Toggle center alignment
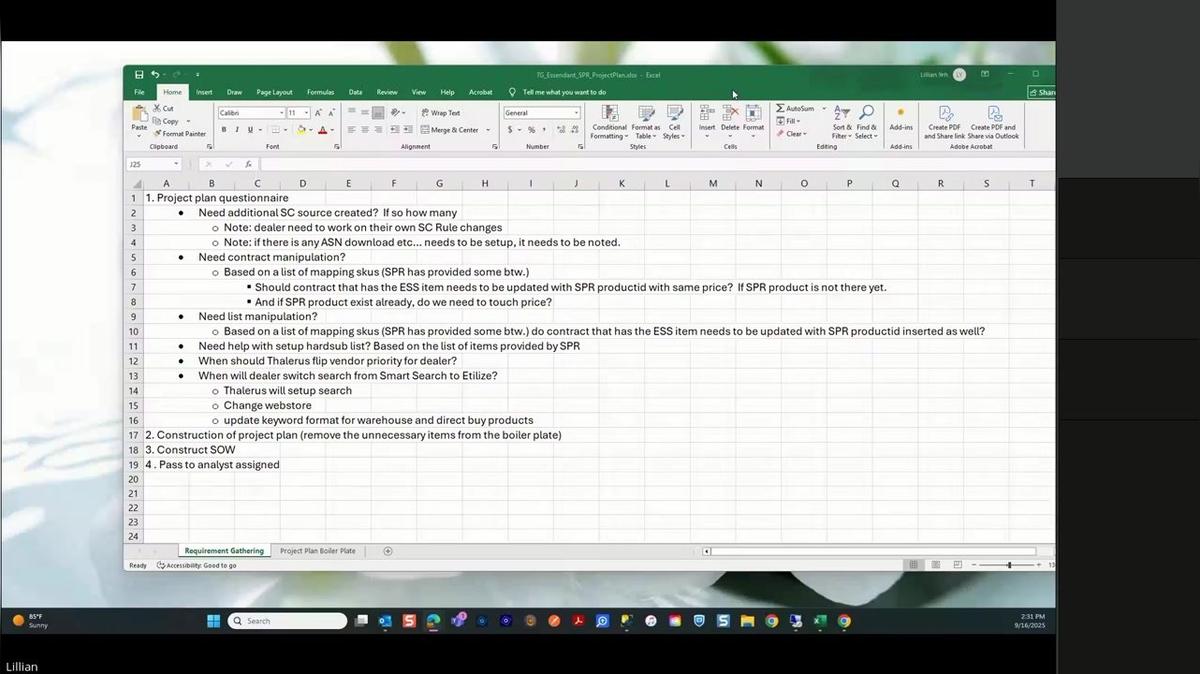The image size is (1200, 674). click(x=364, y=128)
